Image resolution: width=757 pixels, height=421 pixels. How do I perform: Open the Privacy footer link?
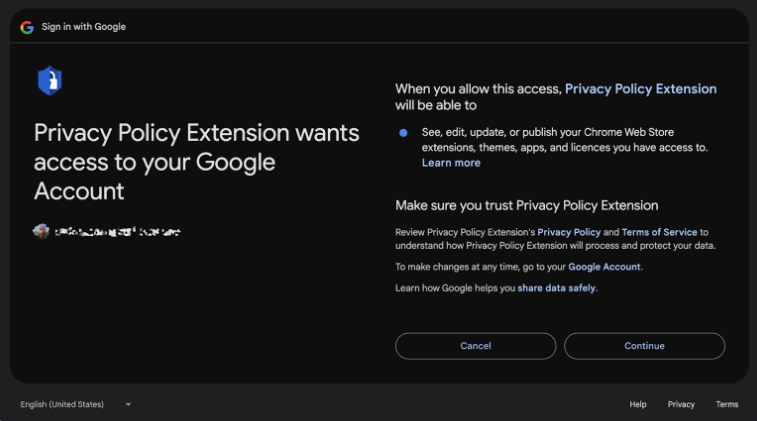point(681,404)
